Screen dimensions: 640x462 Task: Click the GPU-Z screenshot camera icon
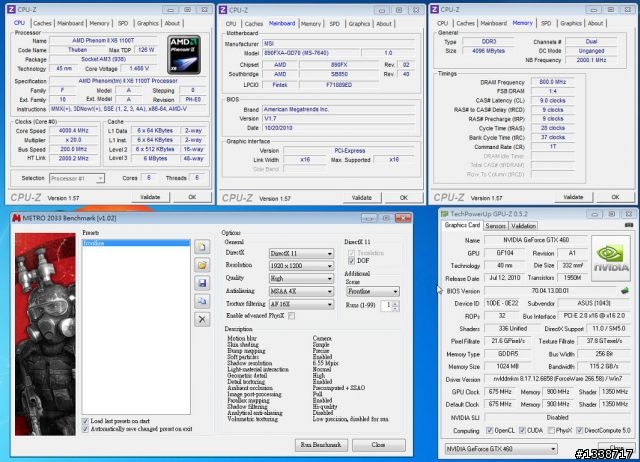(629, 225)
